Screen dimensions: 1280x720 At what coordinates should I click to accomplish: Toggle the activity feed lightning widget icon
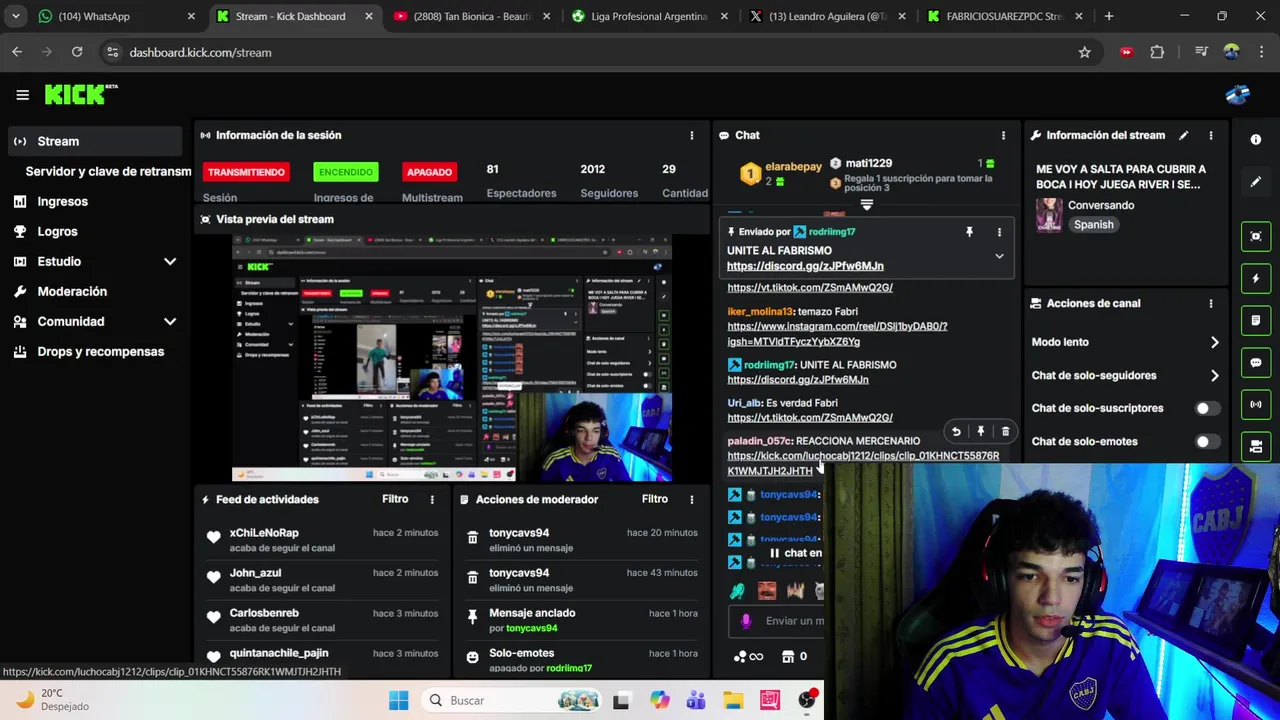(x=1256, y=278)
